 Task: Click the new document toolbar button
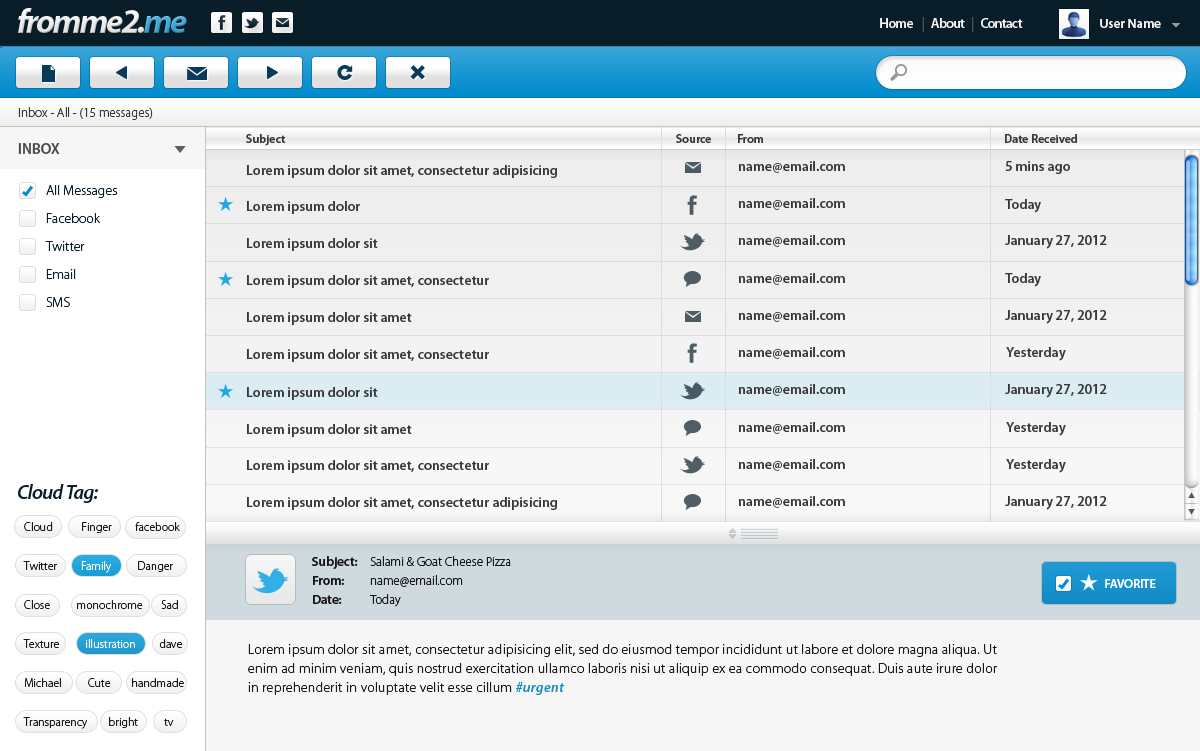(48, 72)
